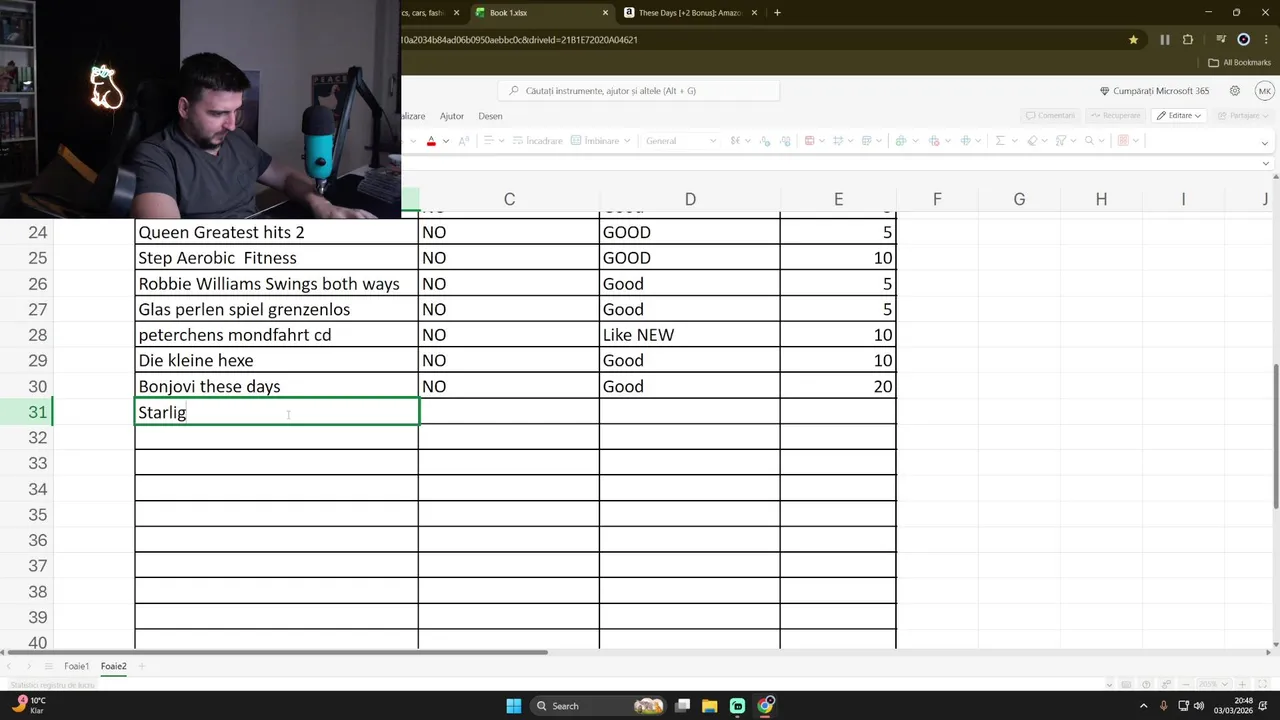Click the clear eraser icon
The image size is (1280, 720).
click(1033, 141)
